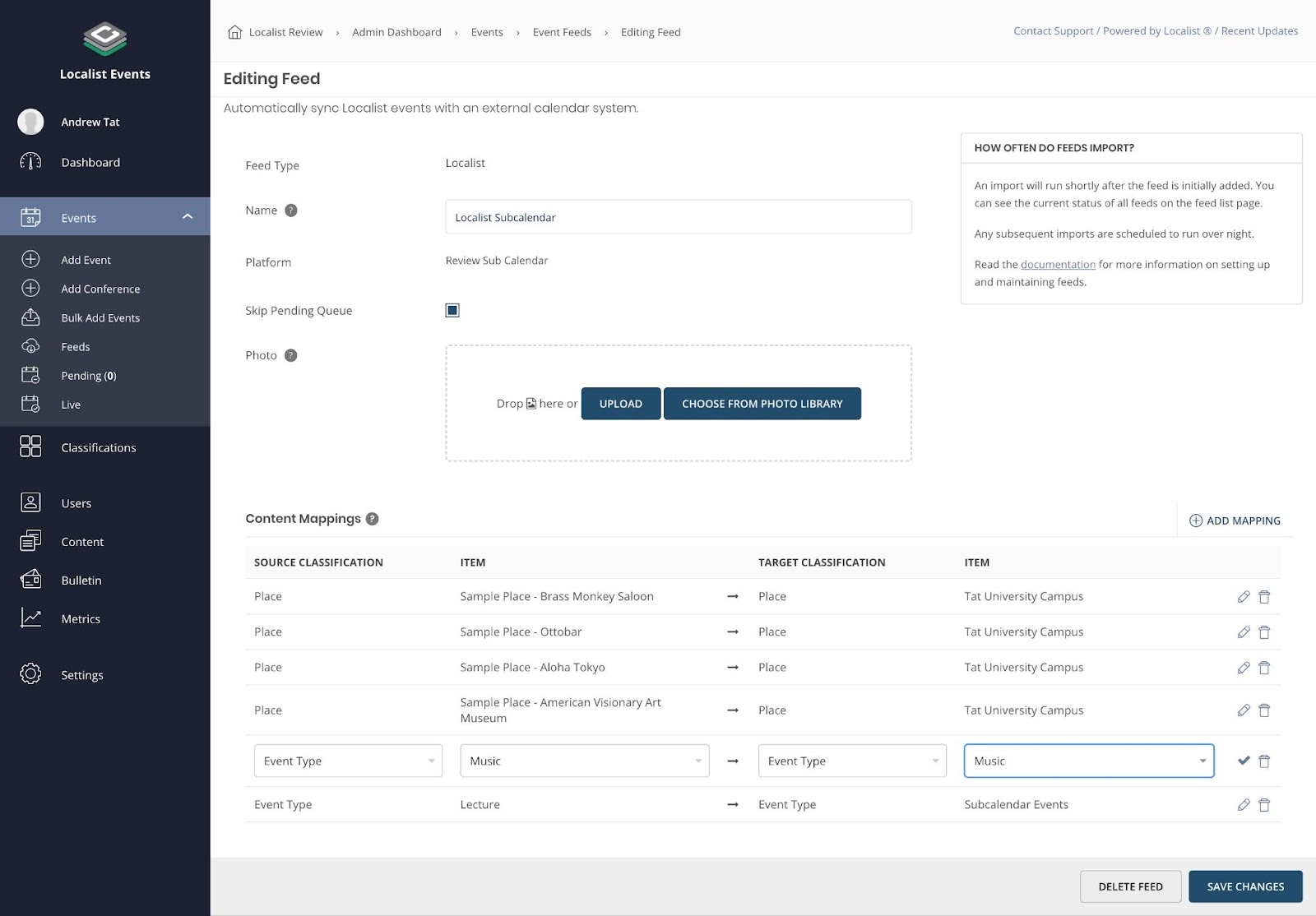Click the photo drop zone area
The width and height of the screenshot is (1316, 916).
pos(679,403)
